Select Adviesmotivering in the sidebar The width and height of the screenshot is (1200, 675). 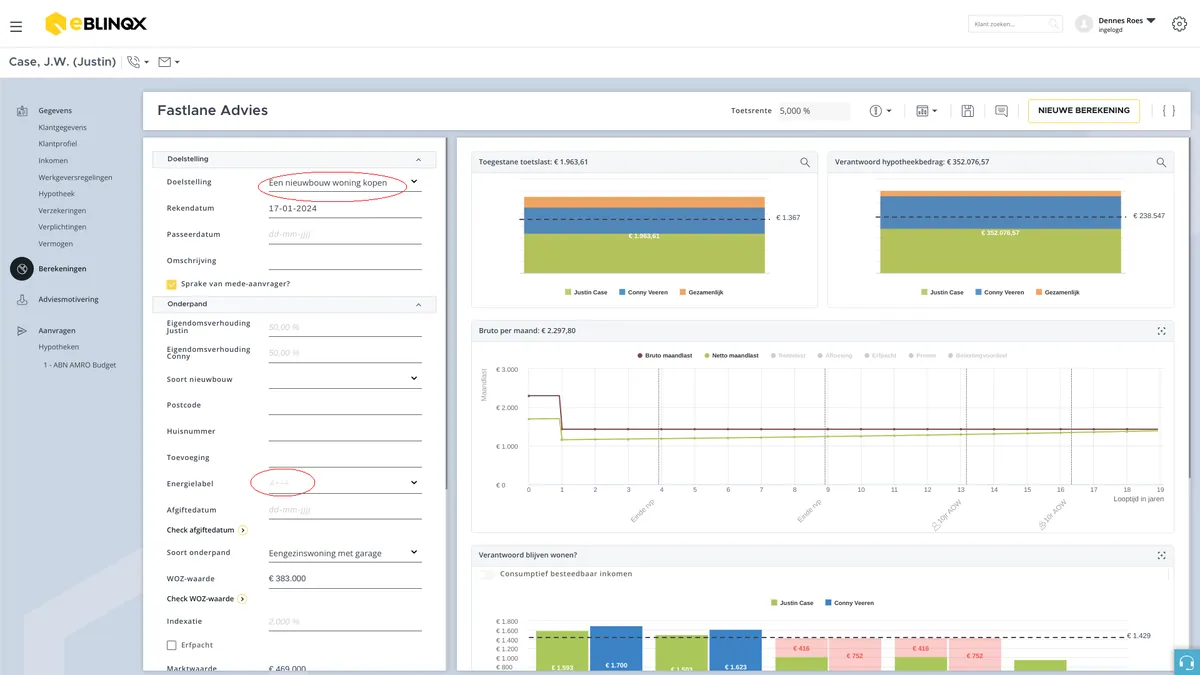click(68, 299)
